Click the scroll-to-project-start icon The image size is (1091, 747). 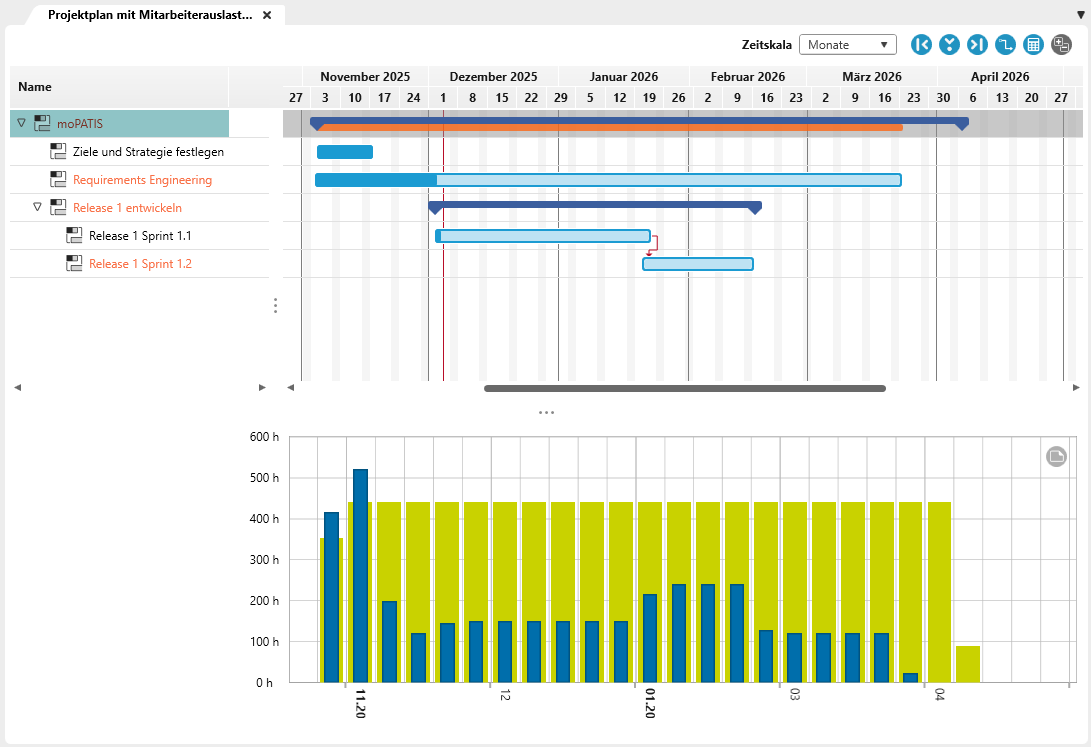[921, 45]
